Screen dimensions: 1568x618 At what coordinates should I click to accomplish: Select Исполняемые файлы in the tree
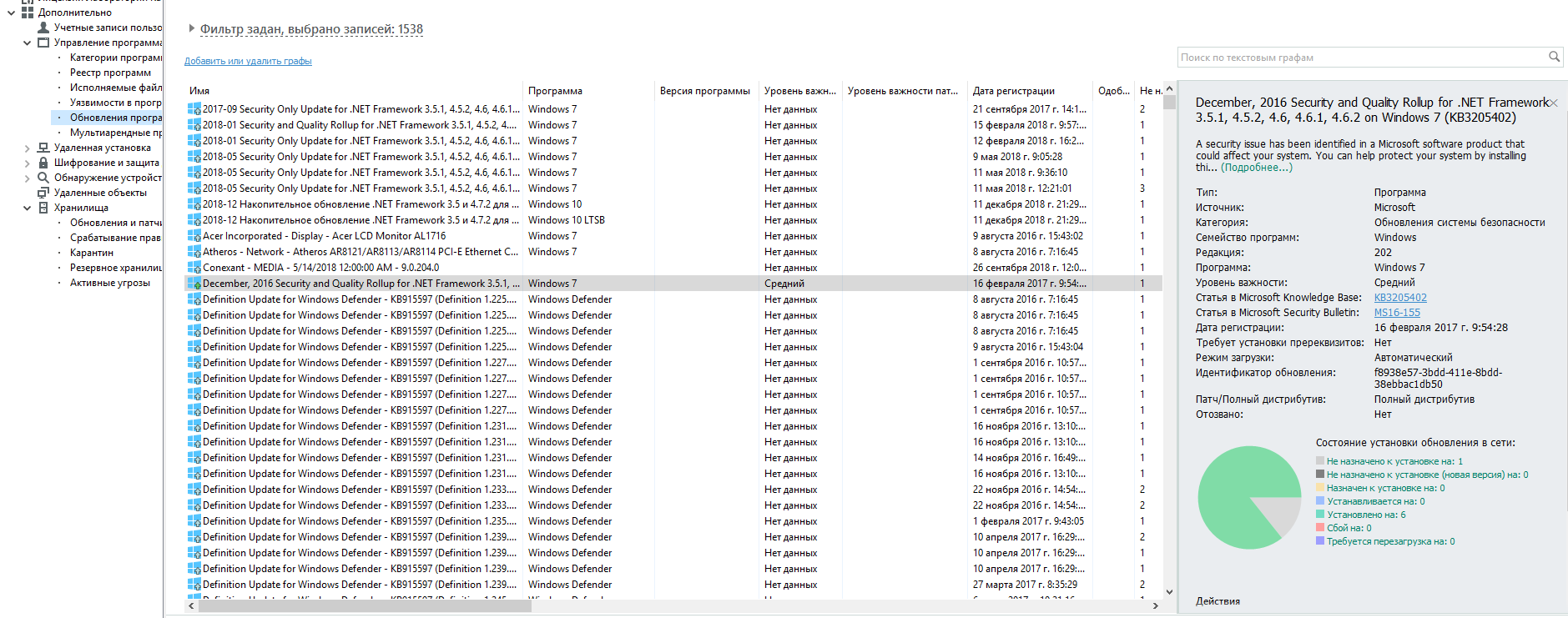click(116, 88)
